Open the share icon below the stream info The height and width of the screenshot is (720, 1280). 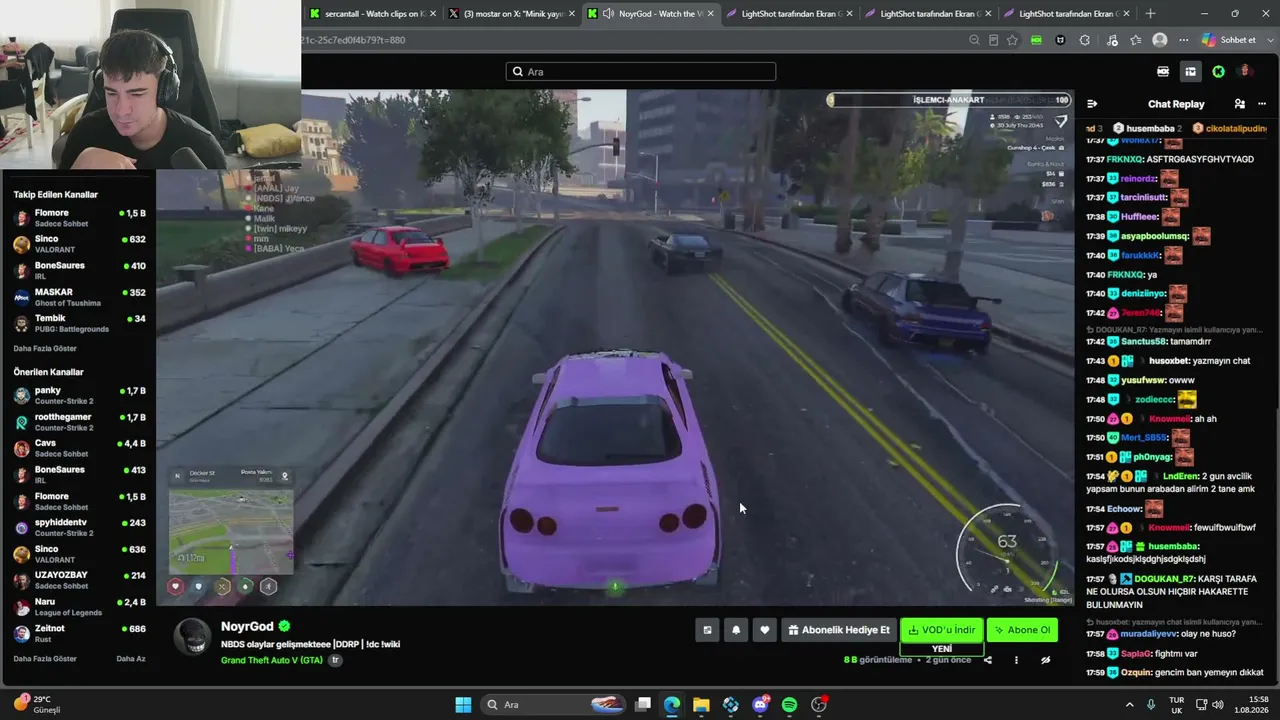point(988,660)
